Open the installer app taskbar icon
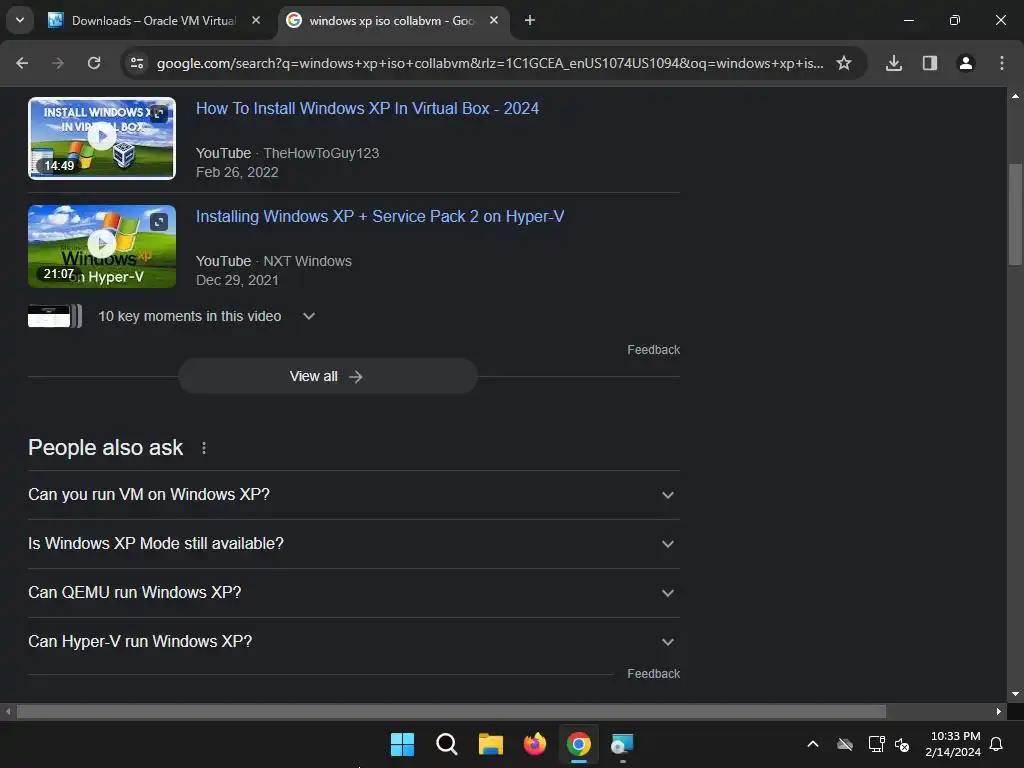The width and height of the screenshot is (1024, 768). [622, 744]
